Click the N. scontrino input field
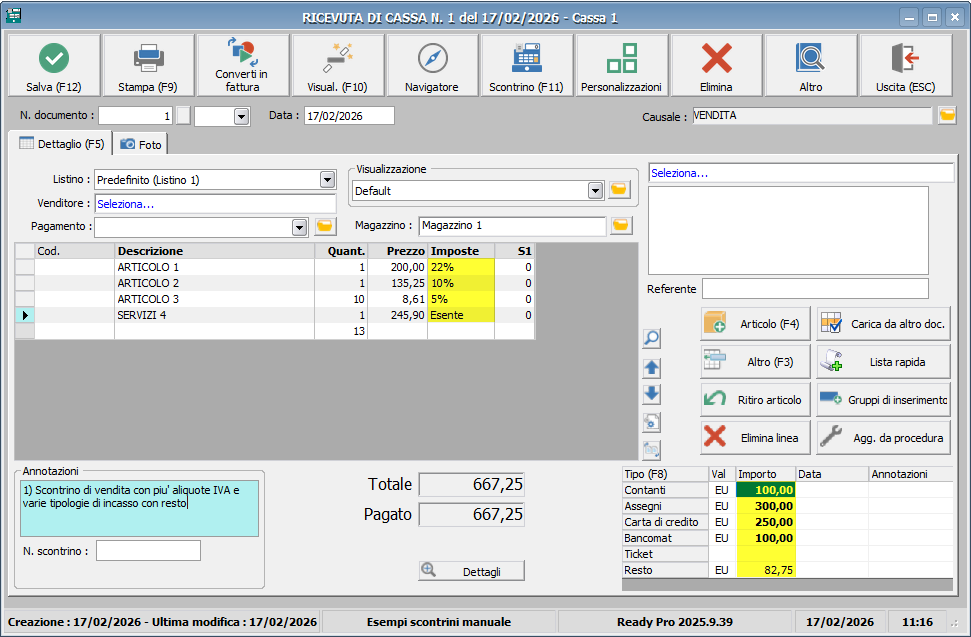 (x=148, y=551)
